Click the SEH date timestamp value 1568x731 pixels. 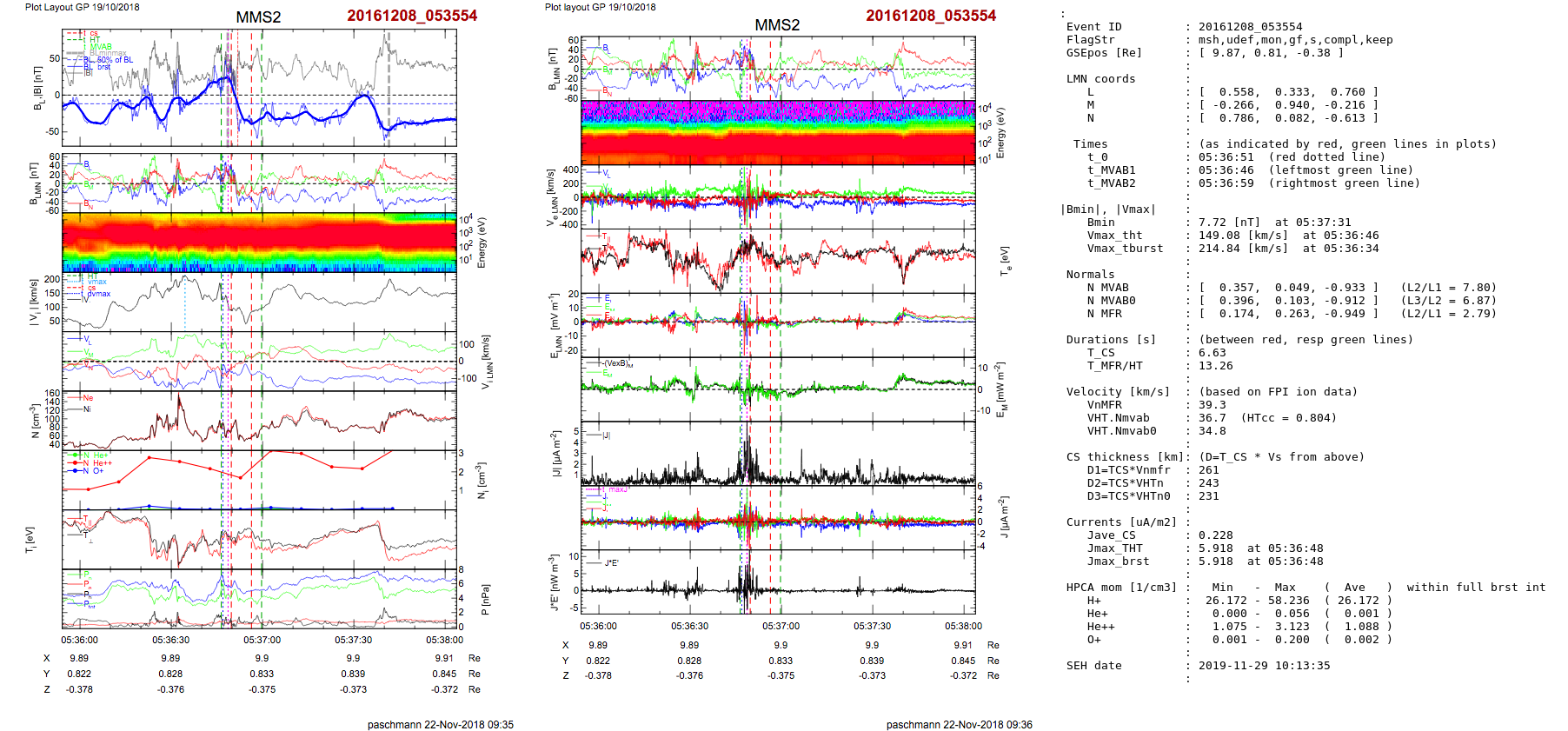pos(1264,666)
